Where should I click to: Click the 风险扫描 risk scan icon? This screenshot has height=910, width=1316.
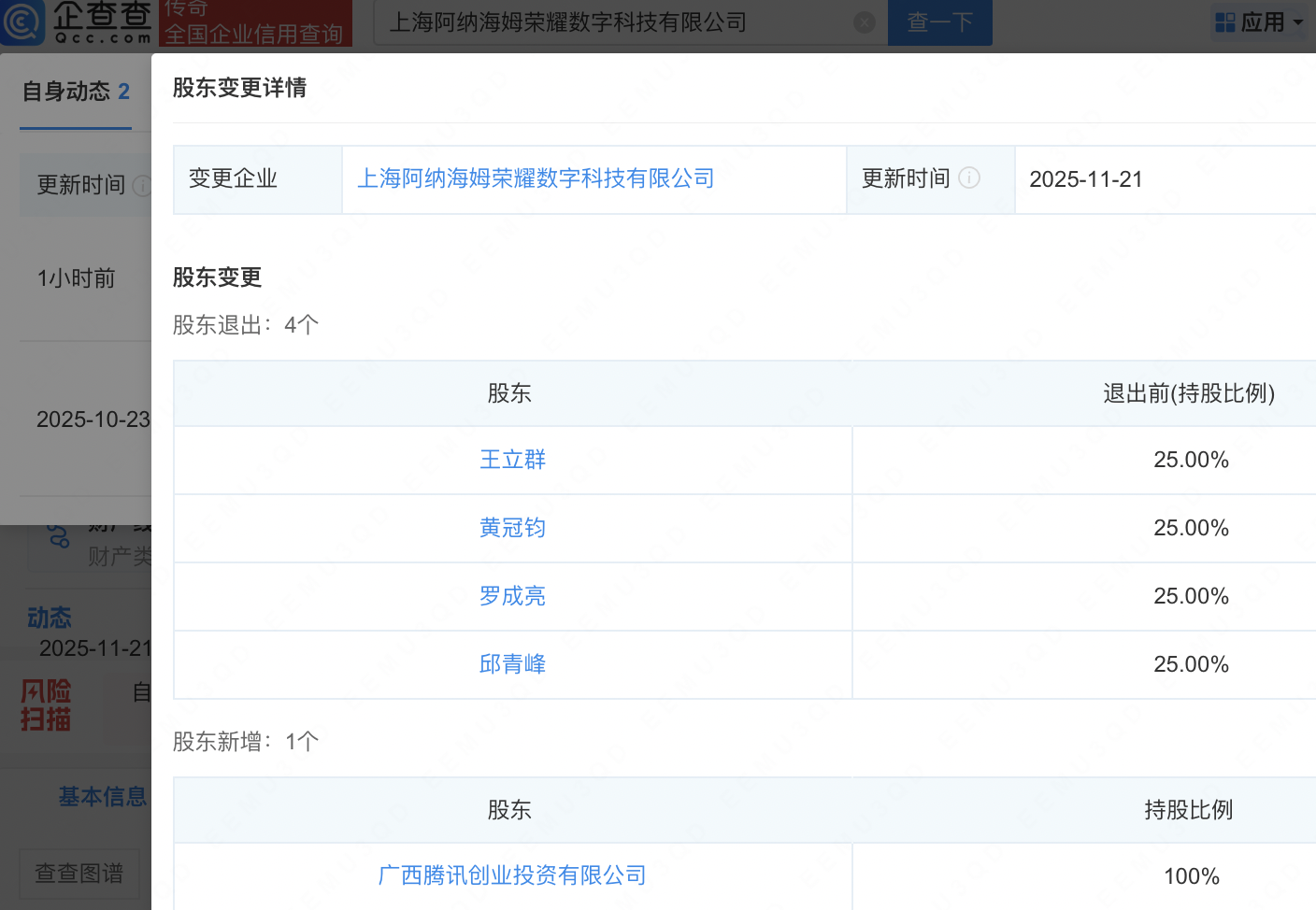46,705
